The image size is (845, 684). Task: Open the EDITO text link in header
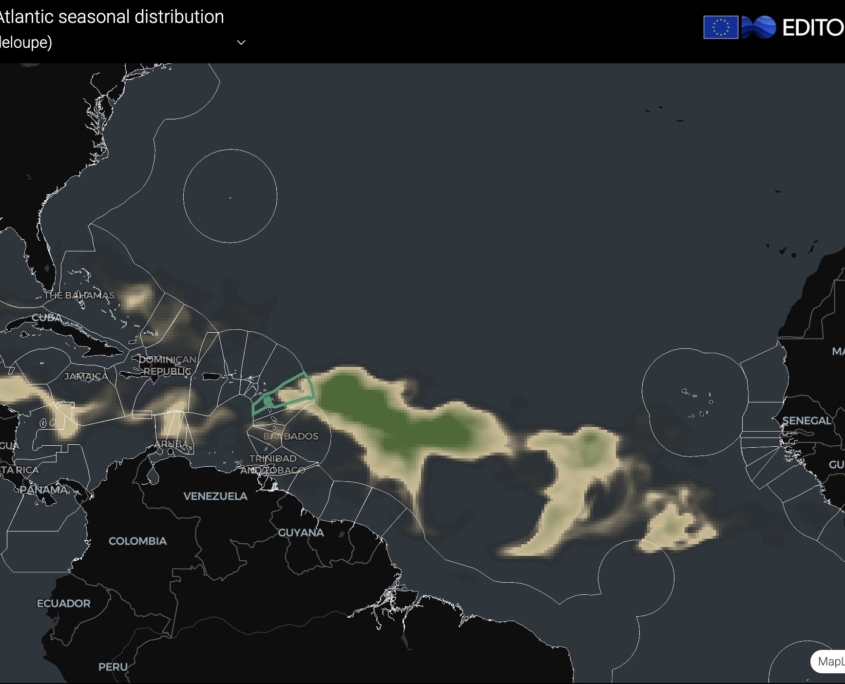coord(812,27)
